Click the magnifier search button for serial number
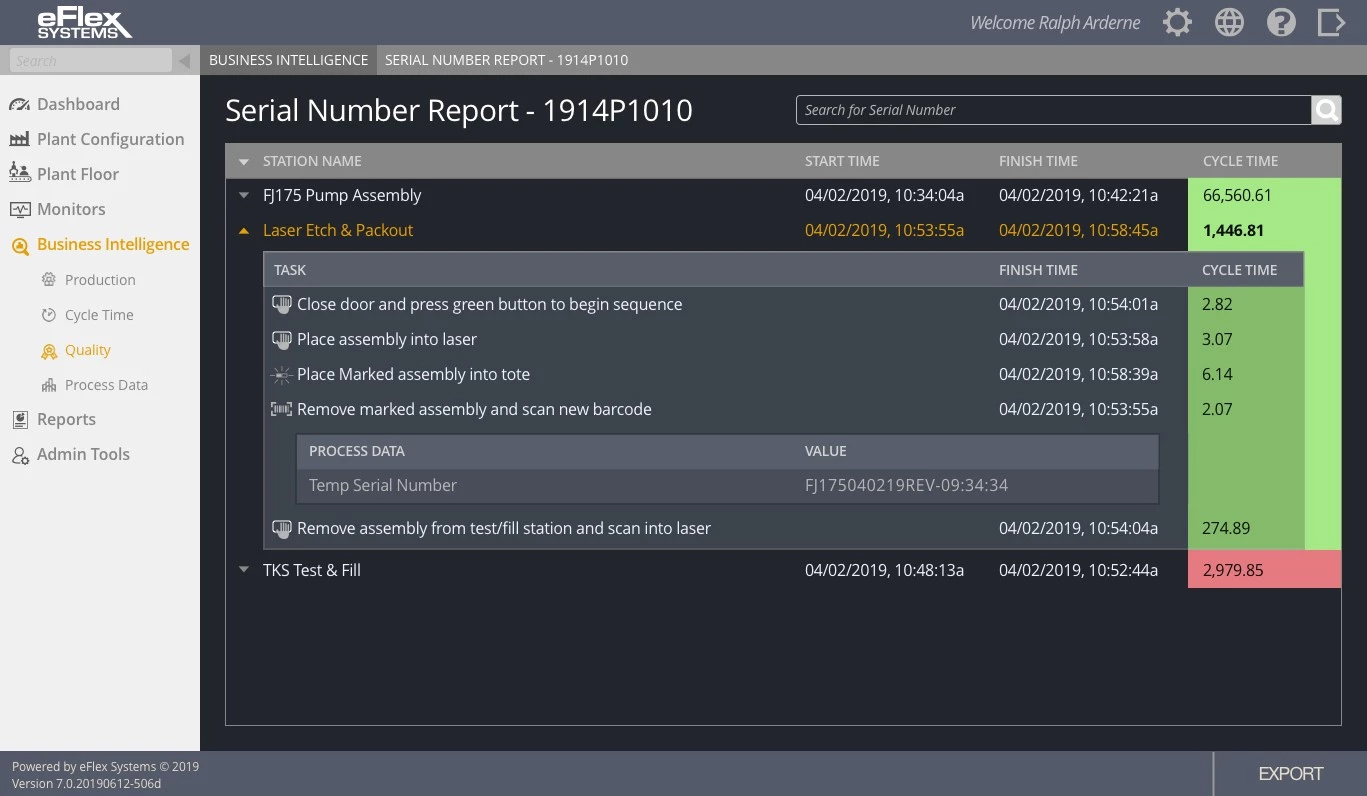Image resolution: width=1367 pixels, height=796 pixels. click(x=1326, y=110)
